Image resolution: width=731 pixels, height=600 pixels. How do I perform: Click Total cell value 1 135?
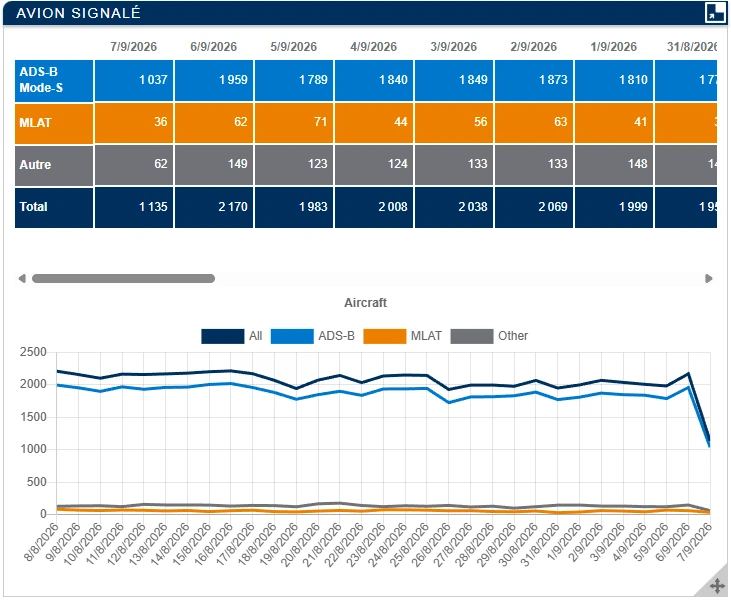tap(134, 207)
